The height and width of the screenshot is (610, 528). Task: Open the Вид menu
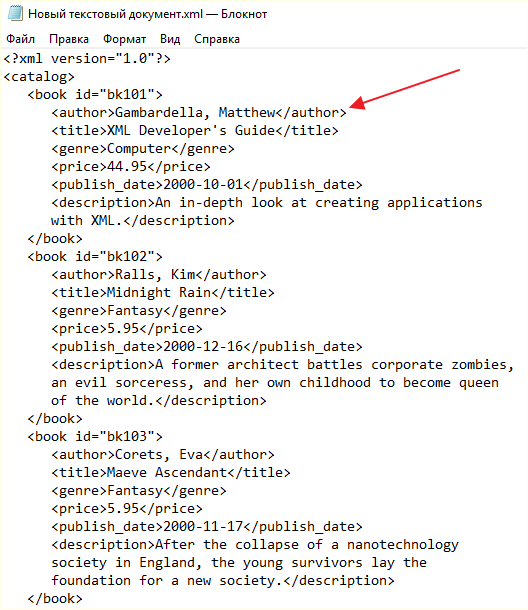click(170, 39)
